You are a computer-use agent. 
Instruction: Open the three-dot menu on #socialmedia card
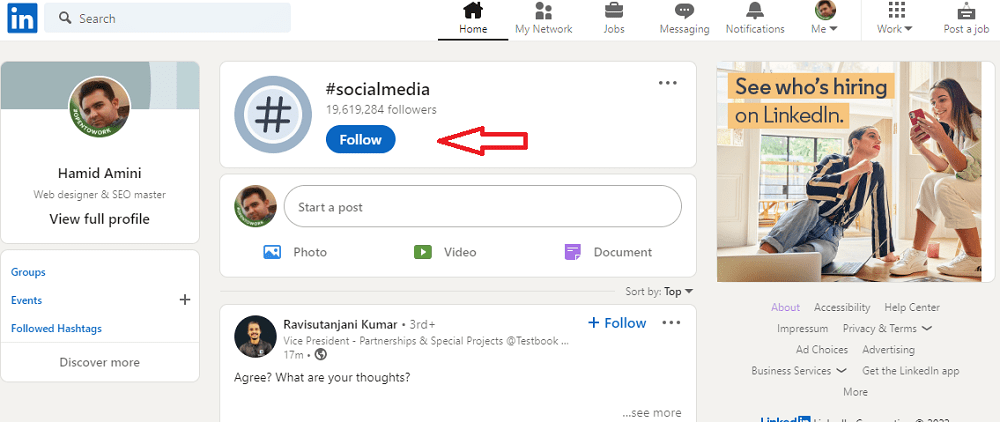coord(668,83)
